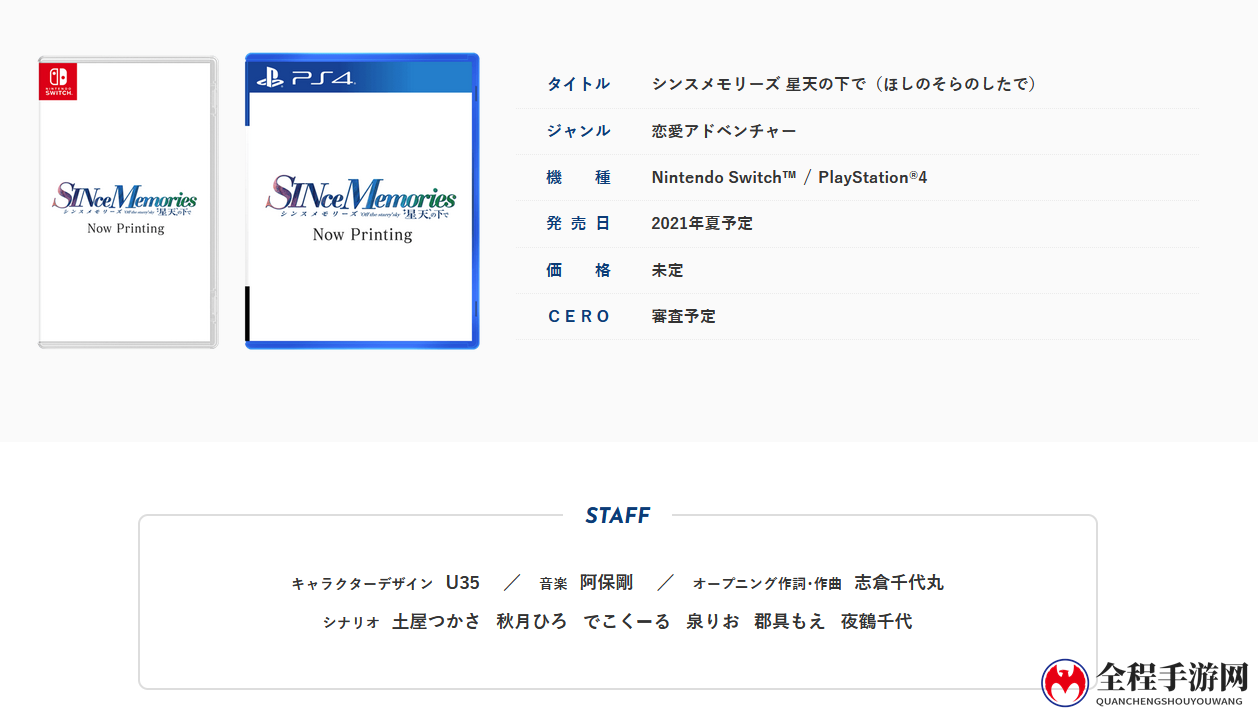Screen dimensions: 1258x712
Task: Click the 機種 row label
Action: pos(578,177)
